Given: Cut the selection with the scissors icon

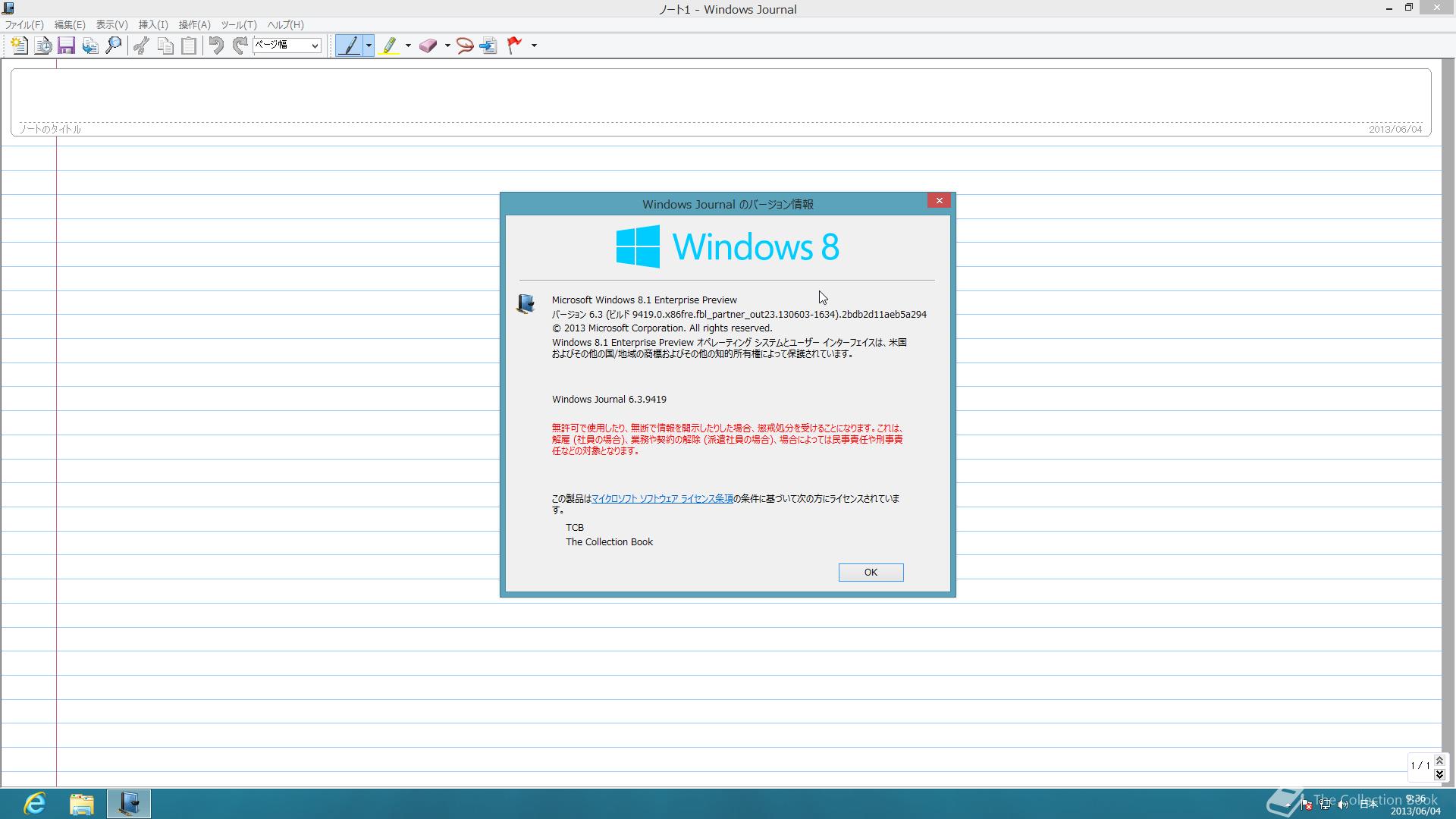Looking at the screenshot, I should click(141, 45).
